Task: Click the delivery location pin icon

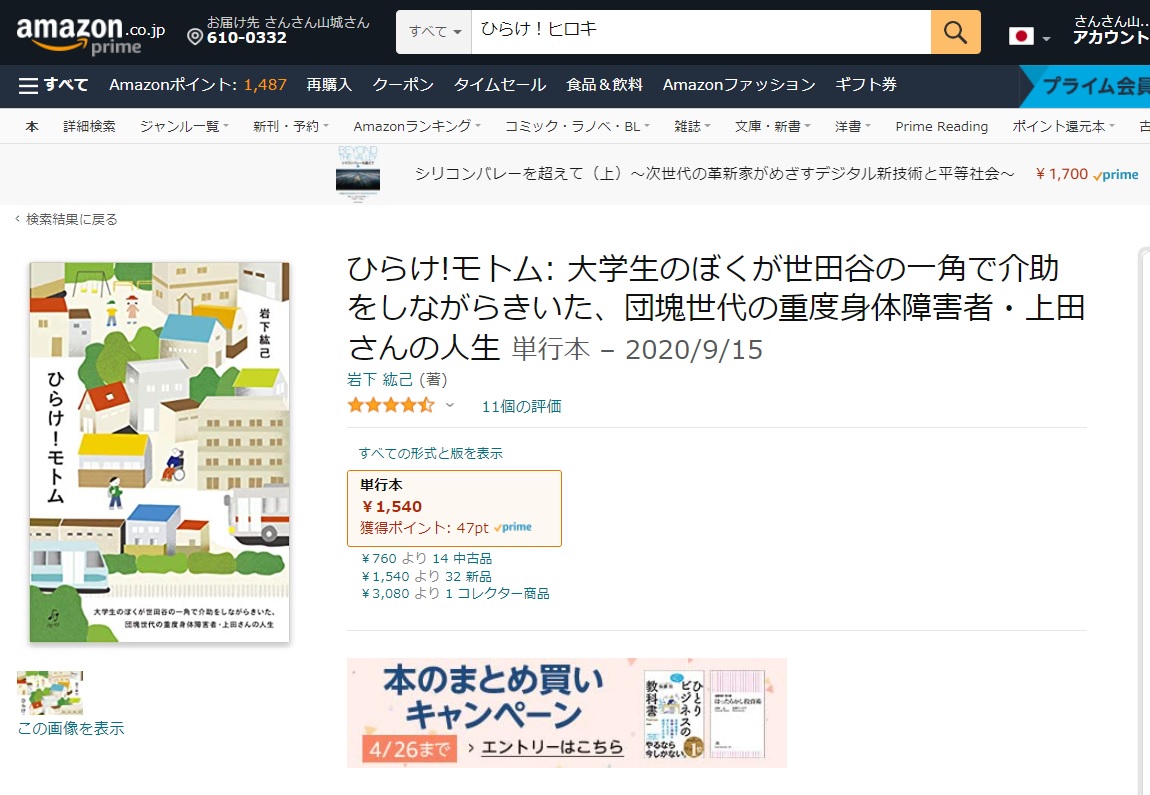Action: coord(194,37)
